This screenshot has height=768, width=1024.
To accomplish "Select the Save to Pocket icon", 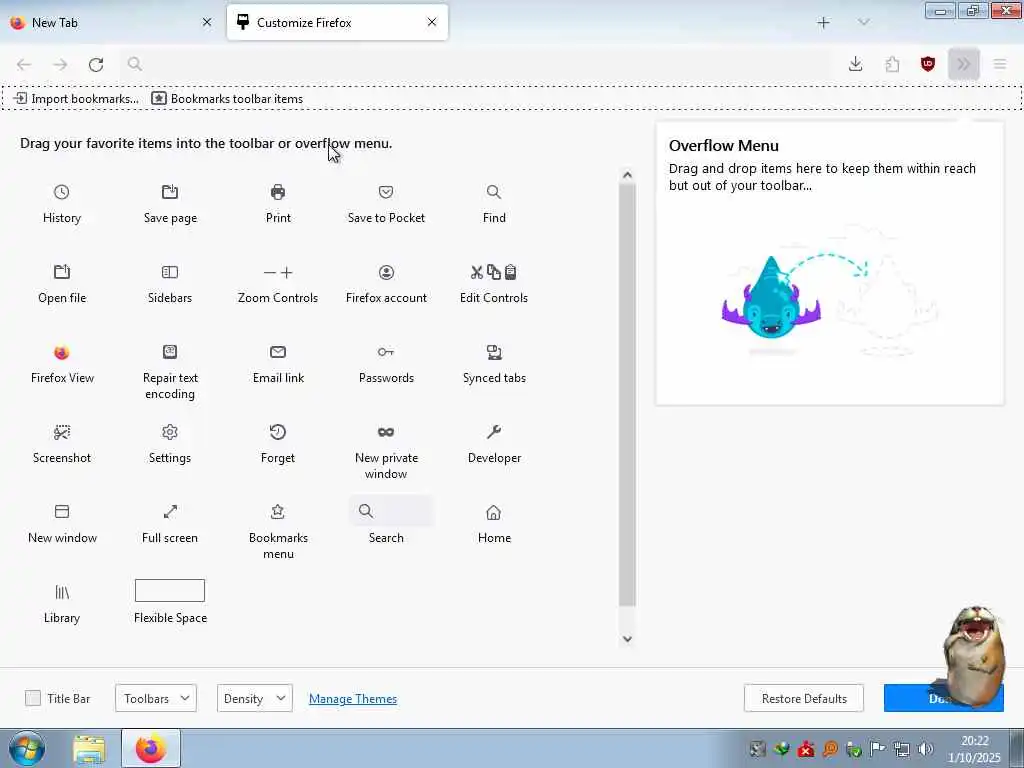I will [386, 192].
